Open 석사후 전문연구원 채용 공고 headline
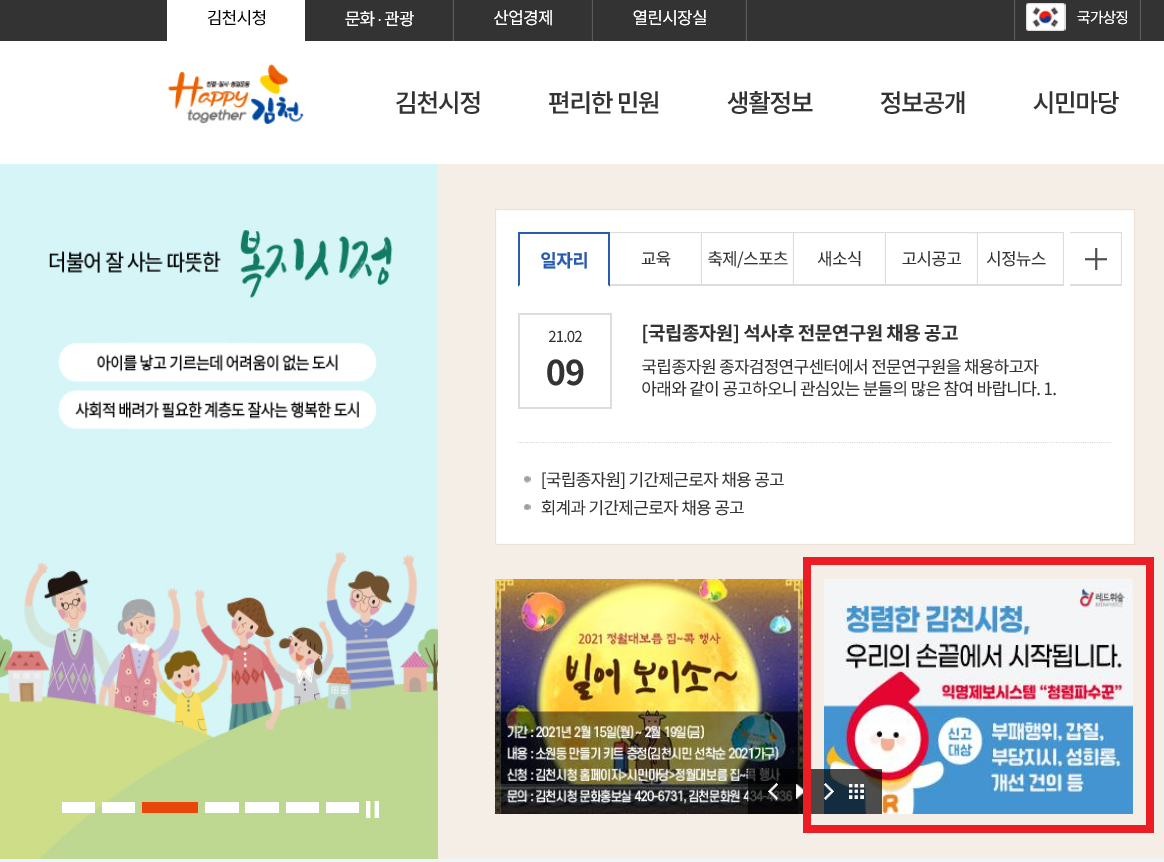Viewport: 1164px width, 862px height. coord(800,333)
